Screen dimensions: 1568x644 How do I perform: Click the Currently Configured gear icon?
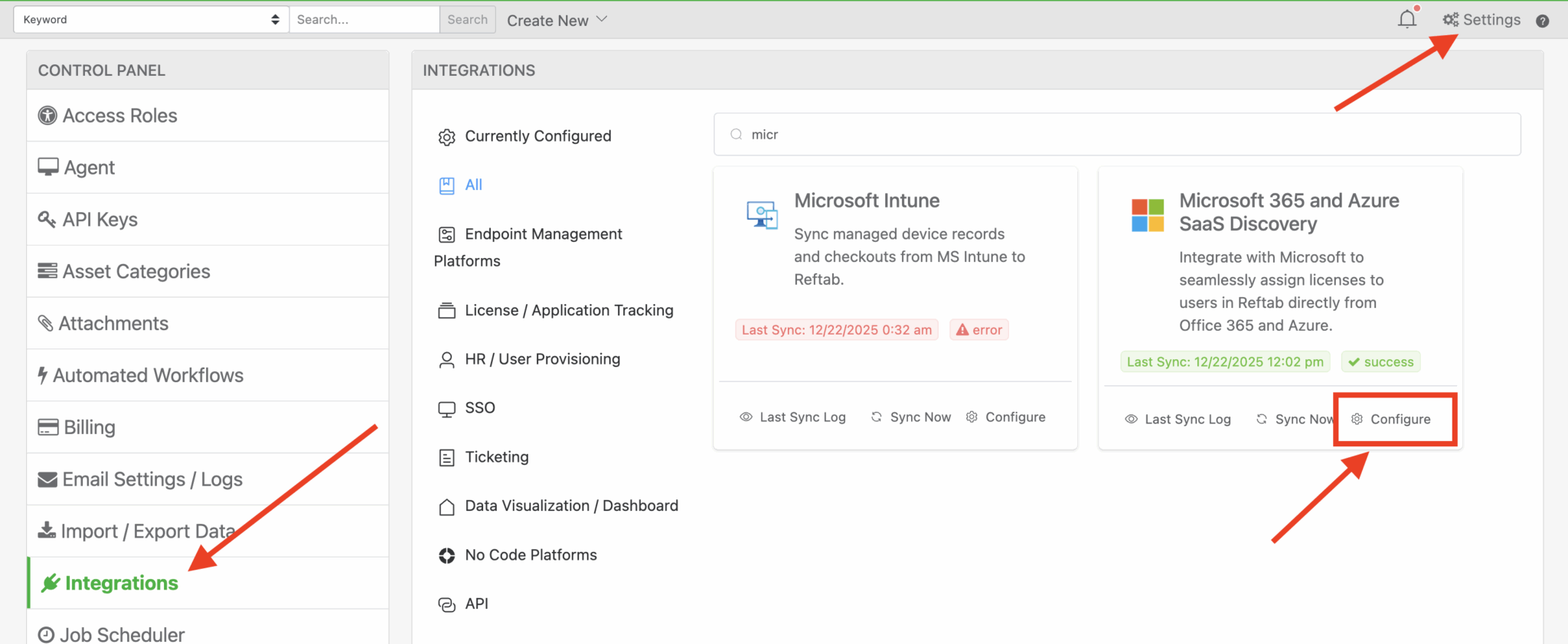(446, 137)
